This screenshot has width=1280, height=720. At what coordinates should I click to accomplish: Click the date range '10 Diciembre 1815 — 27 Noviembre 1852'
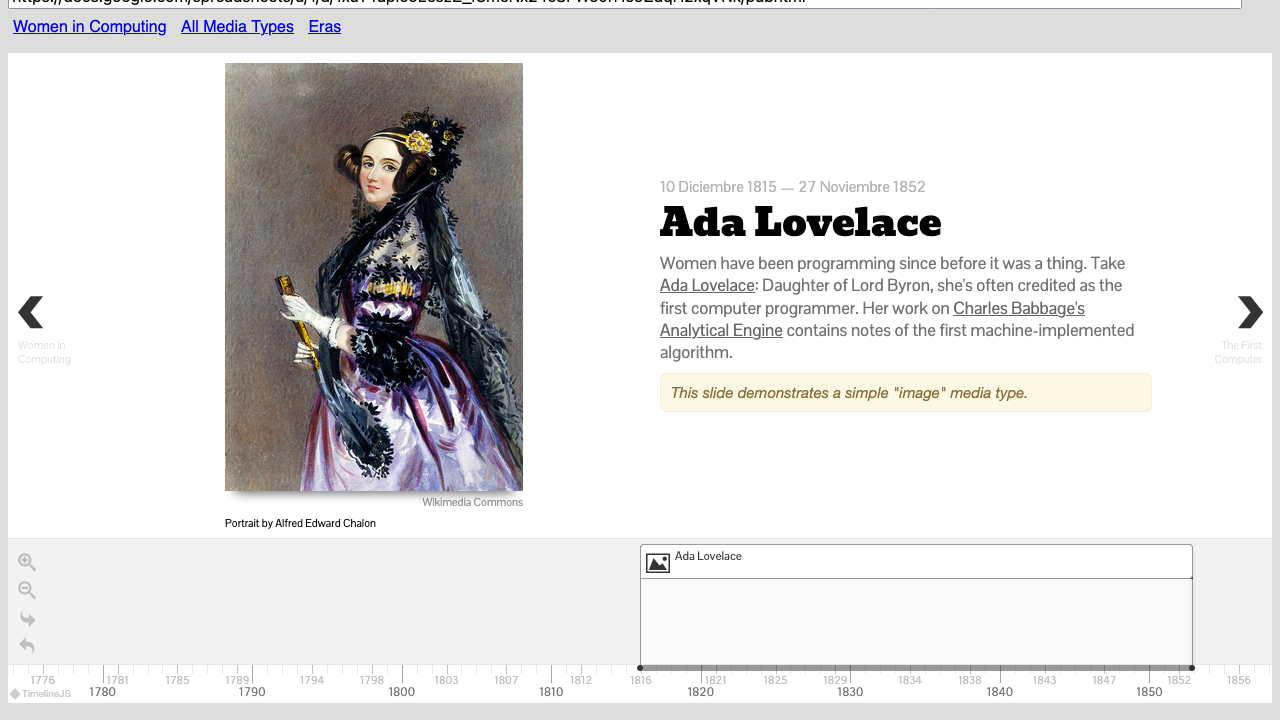tap(792, 187)
